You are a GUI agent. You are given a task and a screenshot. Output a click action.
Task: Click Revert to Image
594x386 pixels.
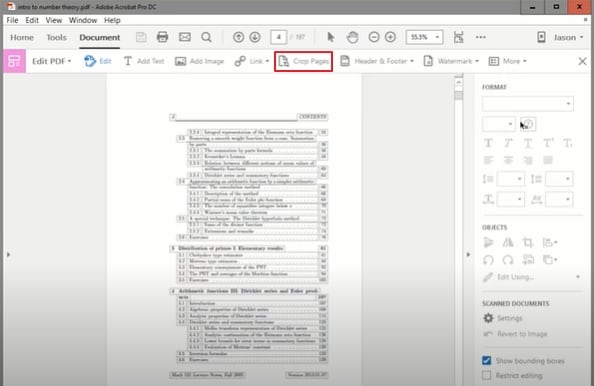(x=515, y=334)
